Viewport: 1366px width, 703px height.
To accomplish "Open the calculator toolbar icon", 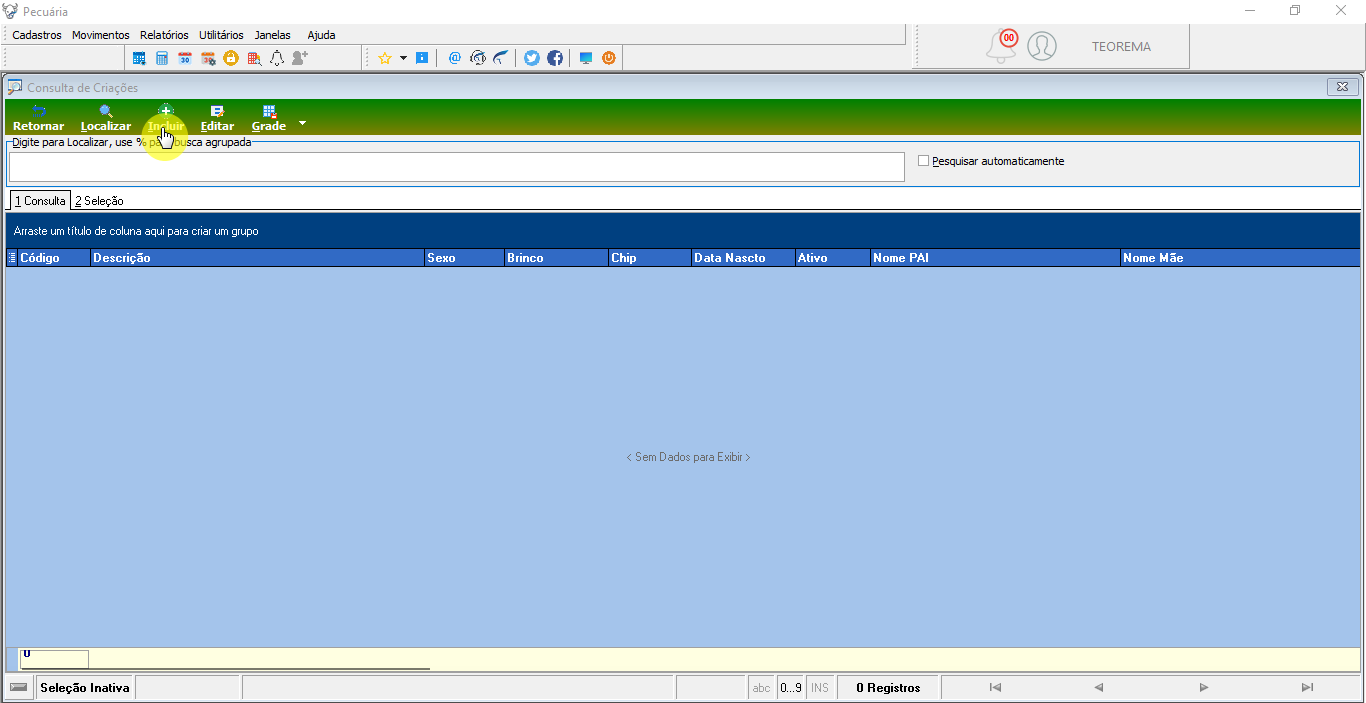I will [162, 58].
